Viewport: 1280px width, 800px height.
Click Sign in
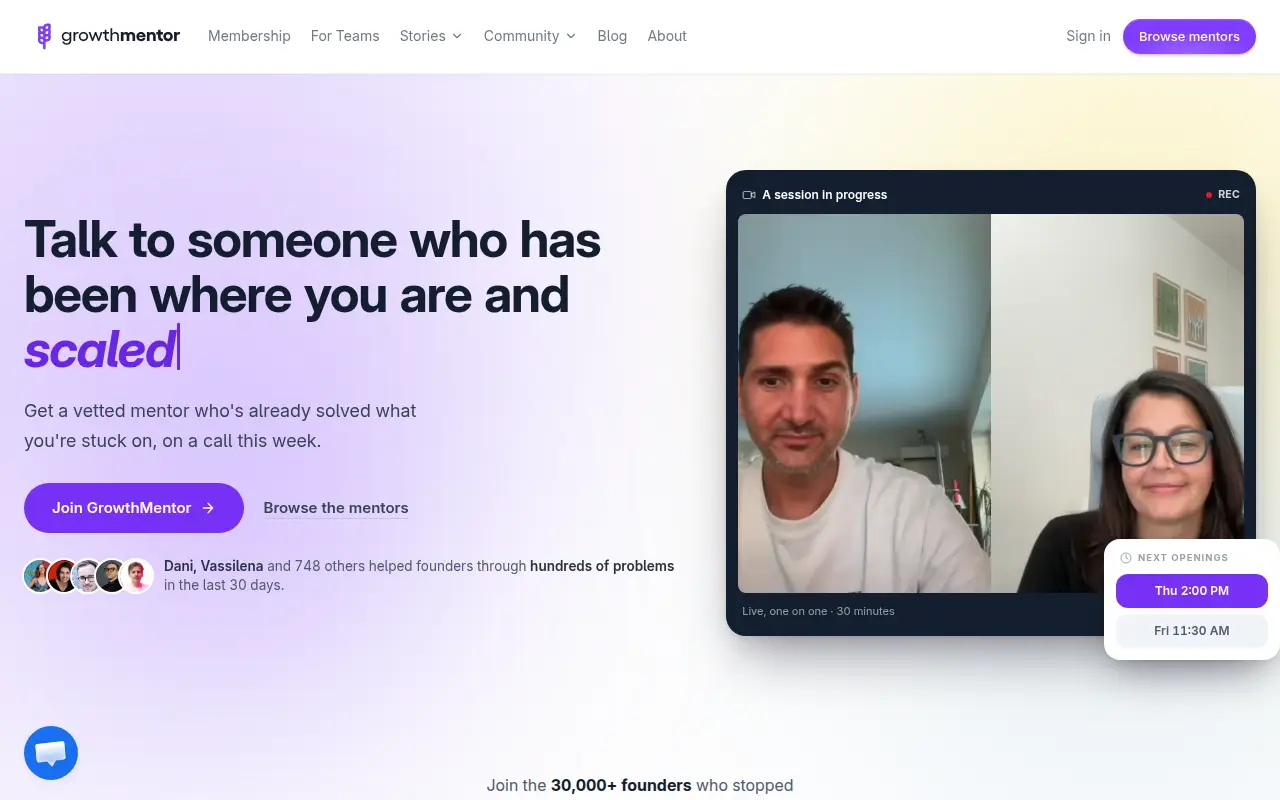coord(1088,36)
